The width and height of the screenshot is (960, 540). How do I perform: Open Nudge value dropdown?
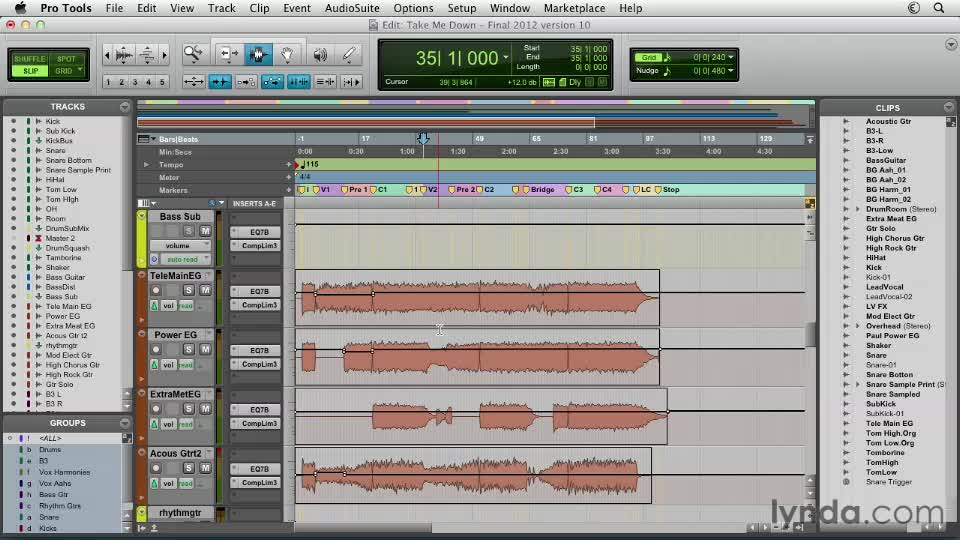pos(730,70)
